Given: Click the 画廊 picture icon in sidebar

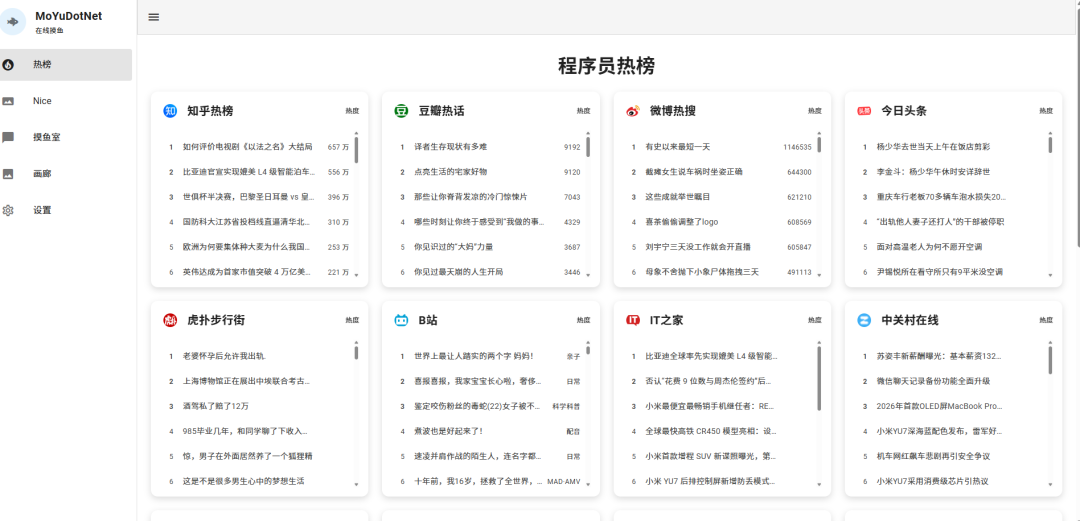Looking at the screenshot, I should click(8, 174).
